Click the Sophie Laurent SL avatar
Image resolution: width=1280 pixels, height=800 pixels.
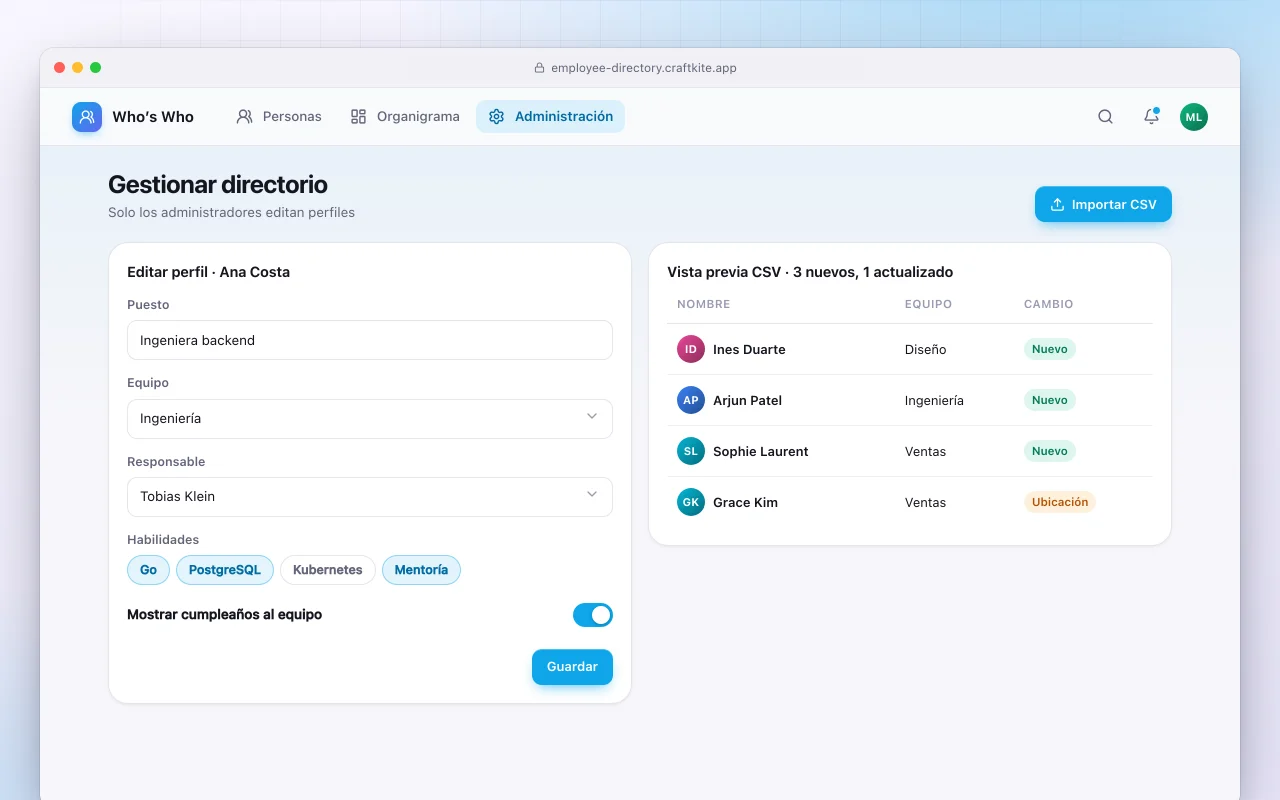[691, 451]
